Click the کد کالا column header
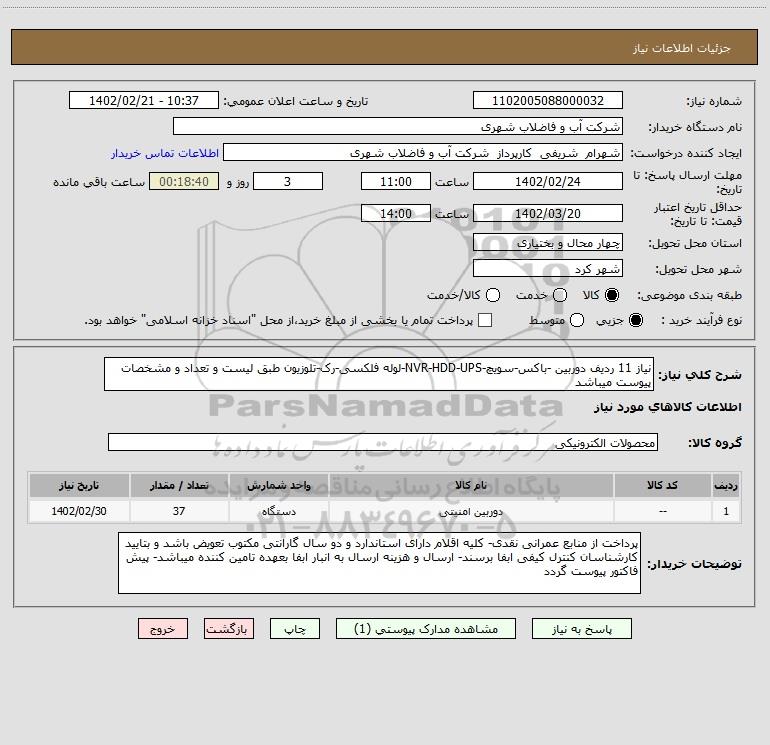 coord(662,485)
